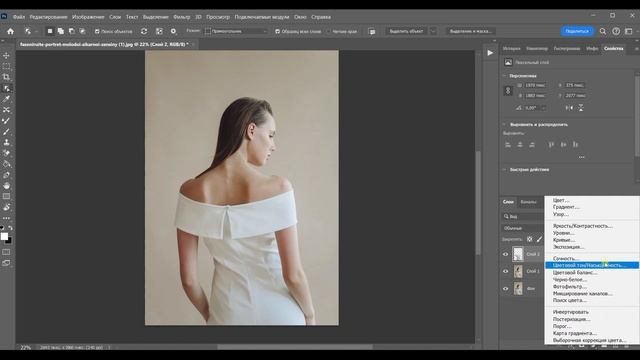Toggle Sample All Layers checkbox

pyautogui.click(x=278, y=31)
